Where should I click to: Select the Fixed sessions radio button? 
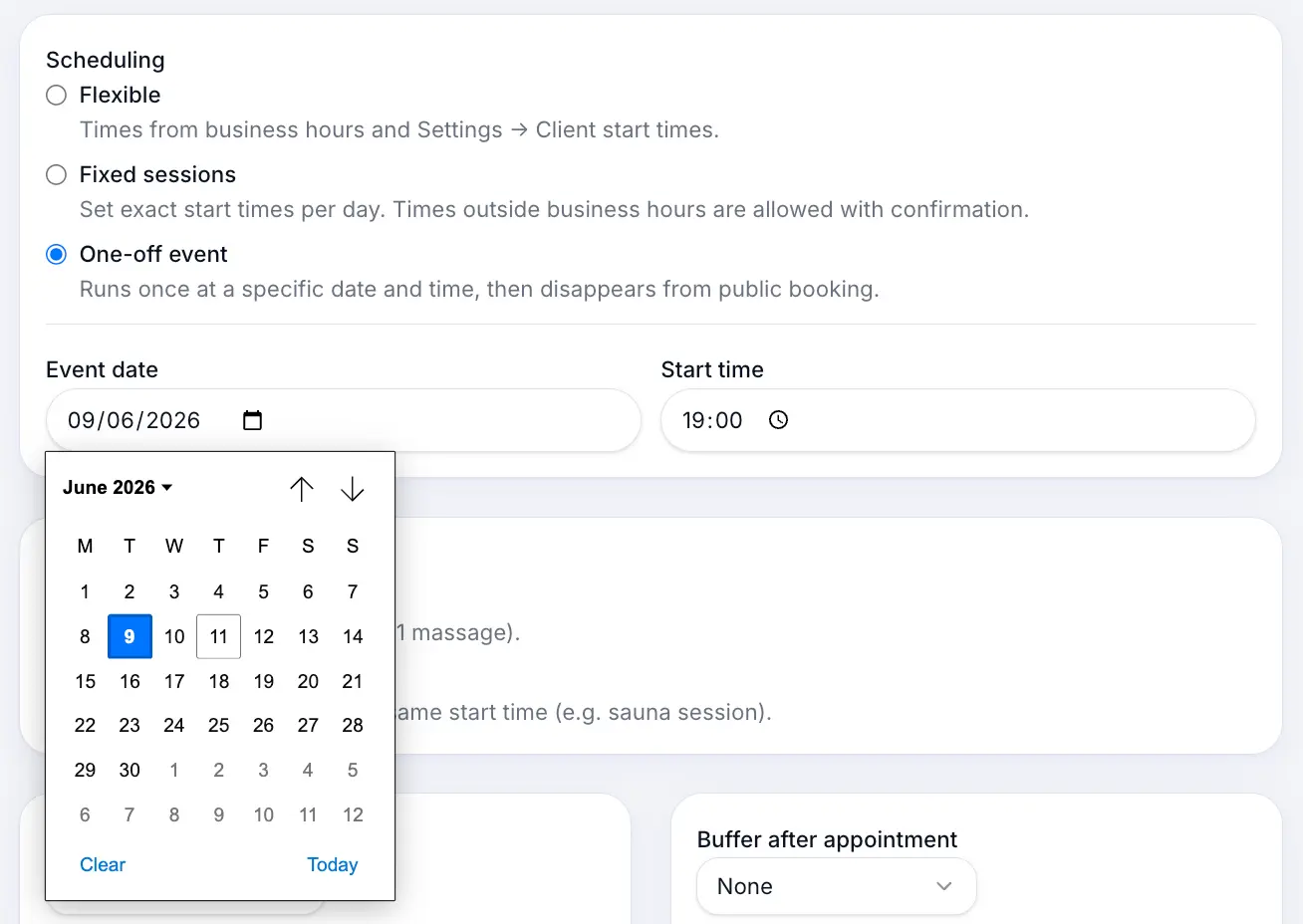tap(57, 174)
